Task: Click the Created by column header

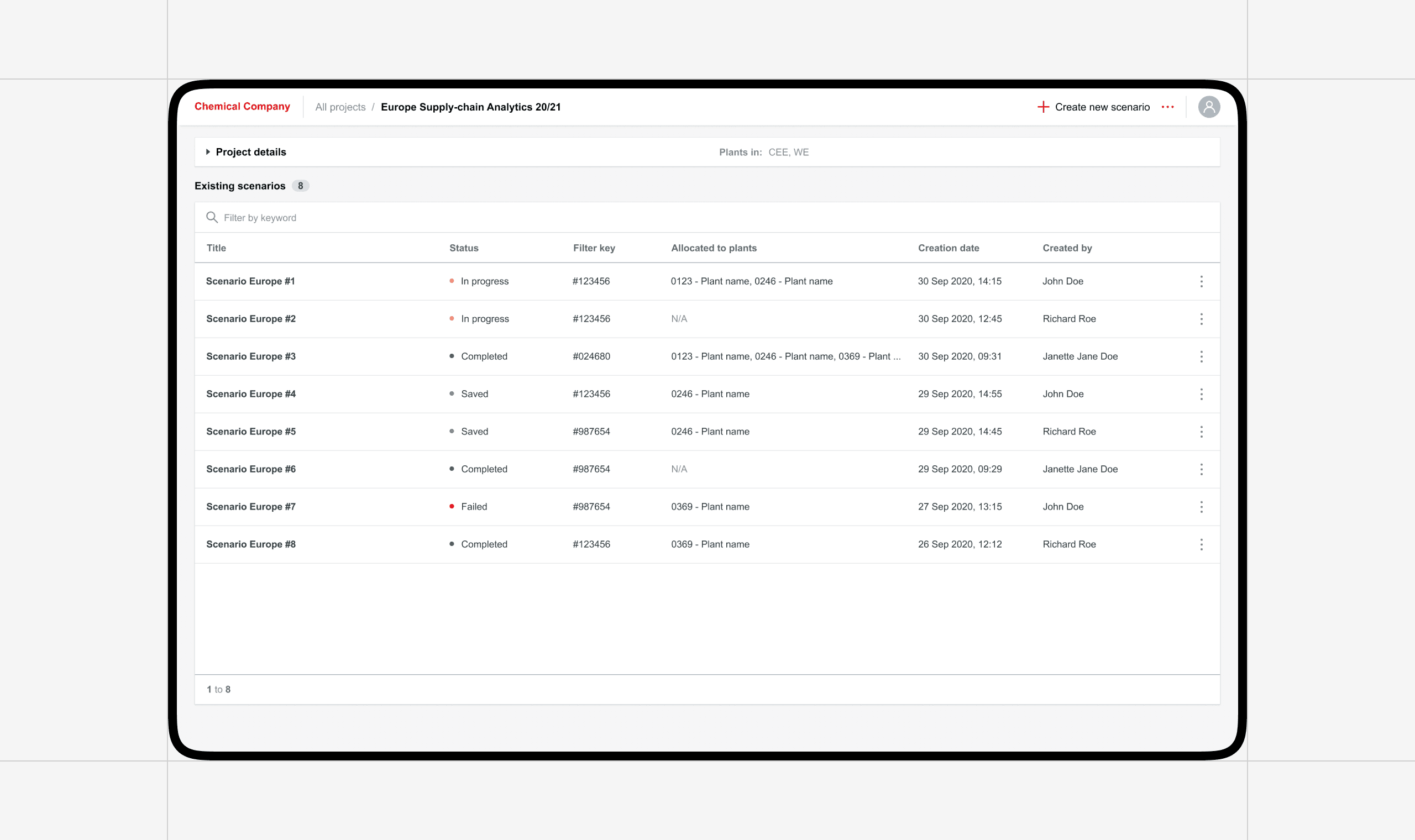Action: pyautogui.click(x=1067, y=248)
